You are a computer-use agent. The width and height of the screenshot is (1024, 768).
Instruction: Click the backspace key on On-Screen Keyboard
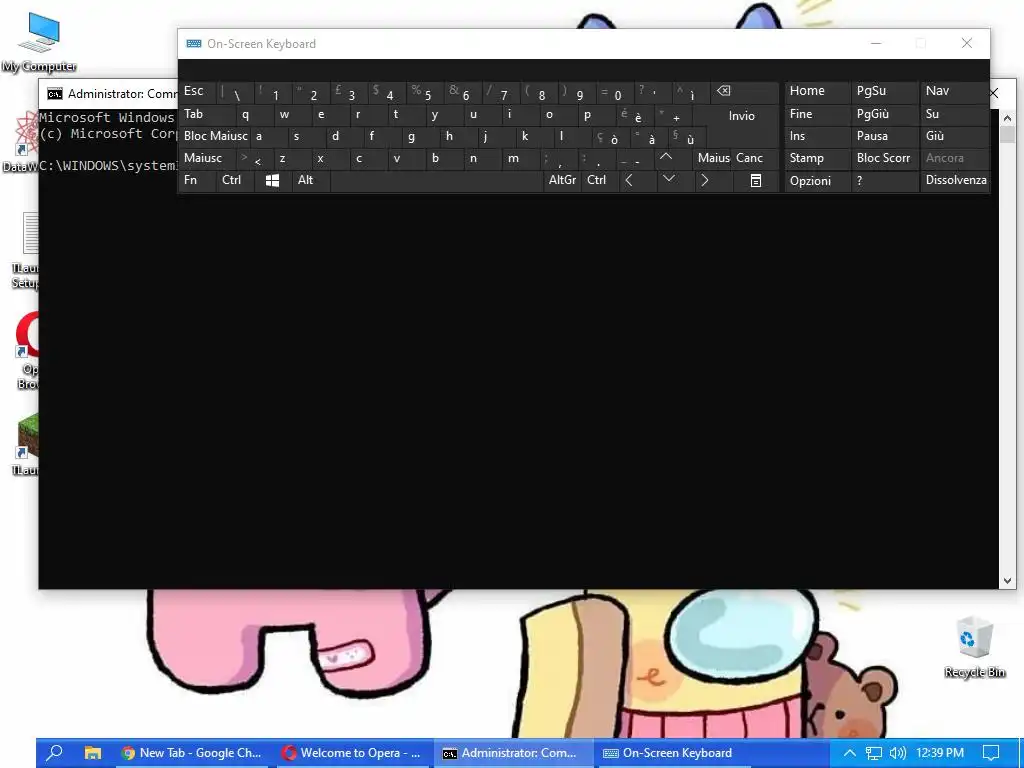click(x=743, y=91)
